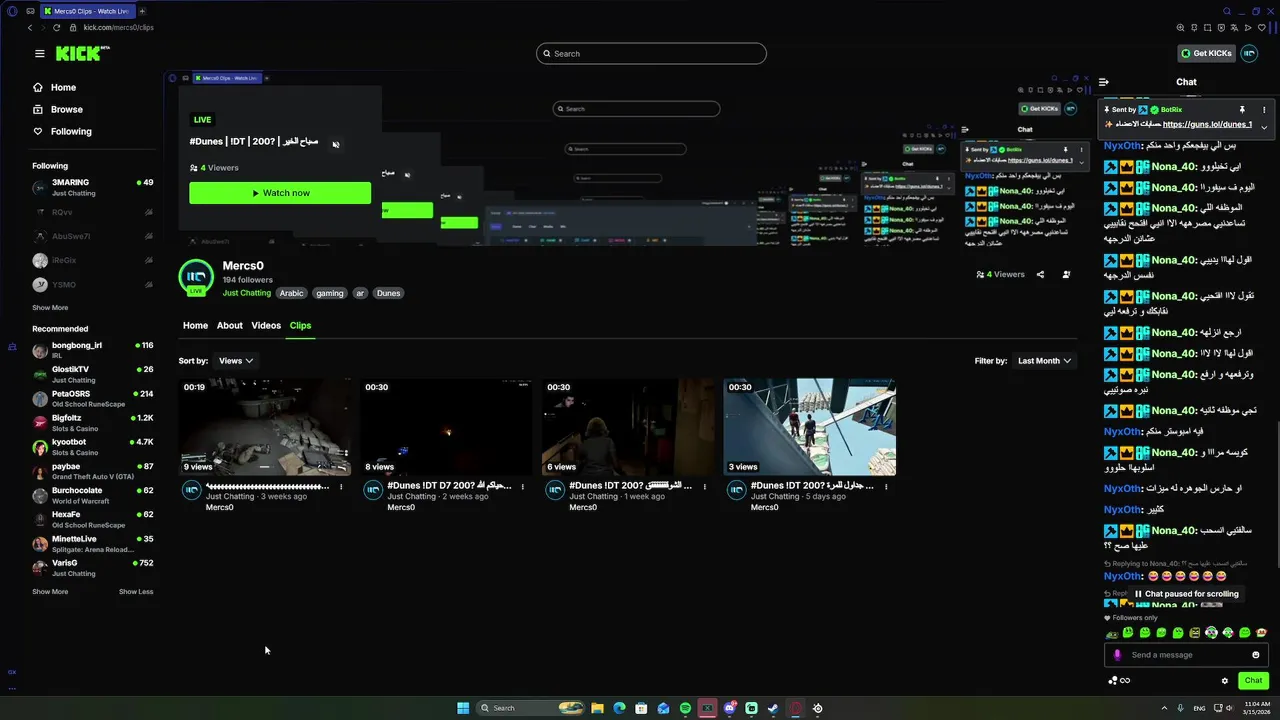This screenshot has width=1280, height=720.
Task: Expand the pinned message chevron
Action: coord(1264,127)
